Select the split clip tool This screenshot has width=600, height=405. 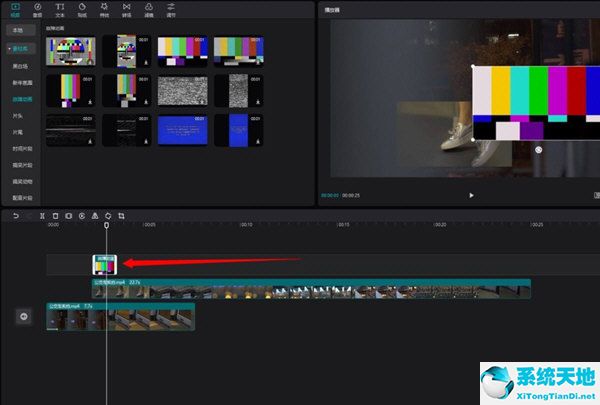point(41,215)
